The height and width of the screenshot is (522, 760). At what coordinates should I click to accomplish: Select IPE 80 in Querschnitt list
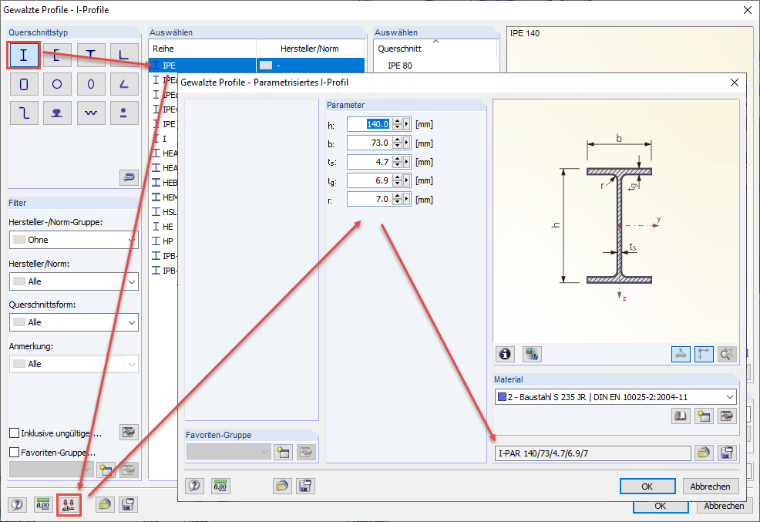click(x=400, y=65)
